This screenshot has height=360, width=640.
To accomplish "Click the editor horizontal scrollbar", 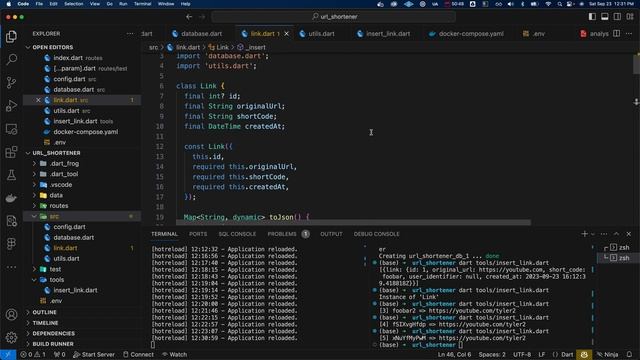I will (x=353, y=222).
